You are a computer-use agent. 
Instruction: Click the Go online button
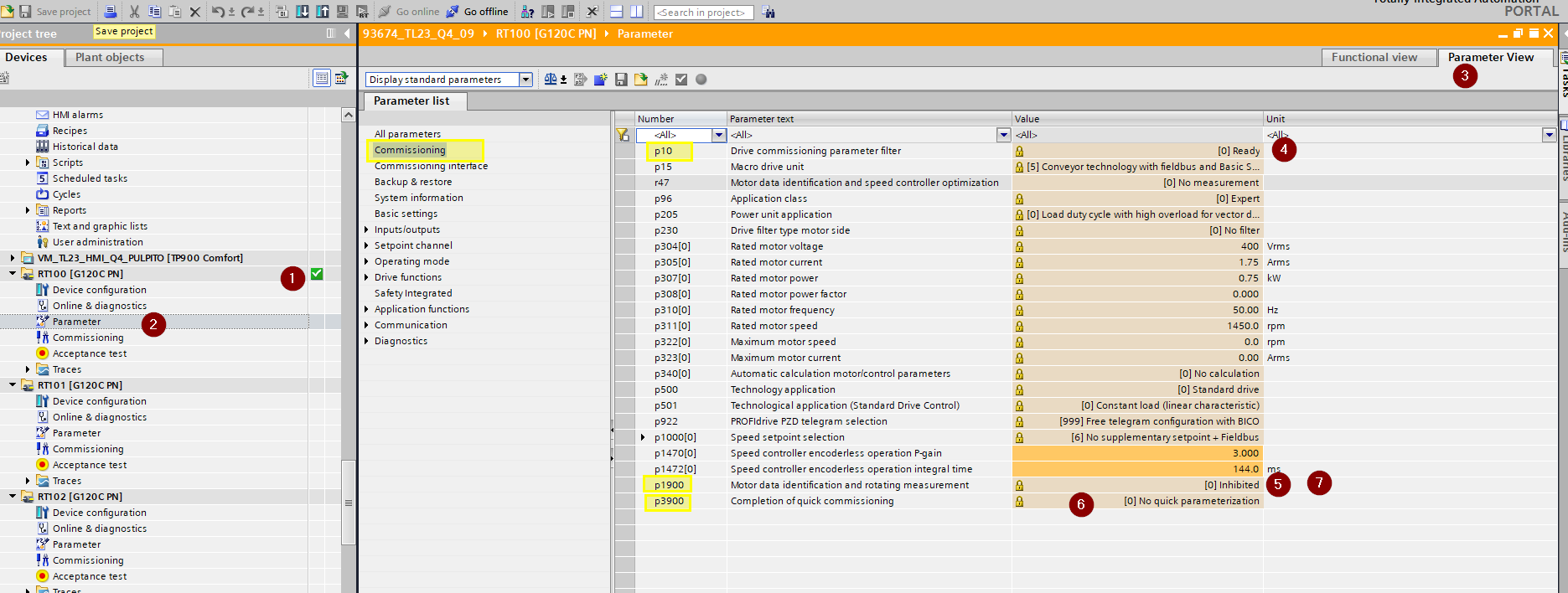(409, 12)
